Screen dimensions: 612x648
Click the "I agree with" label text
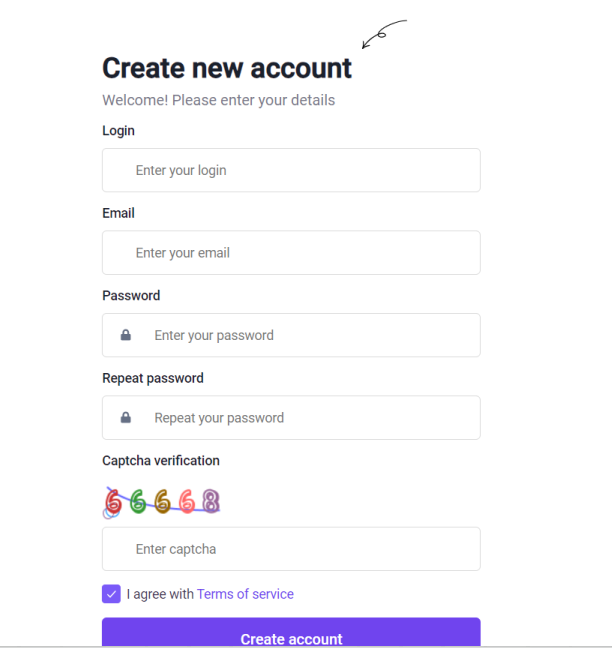click(160, 594)
